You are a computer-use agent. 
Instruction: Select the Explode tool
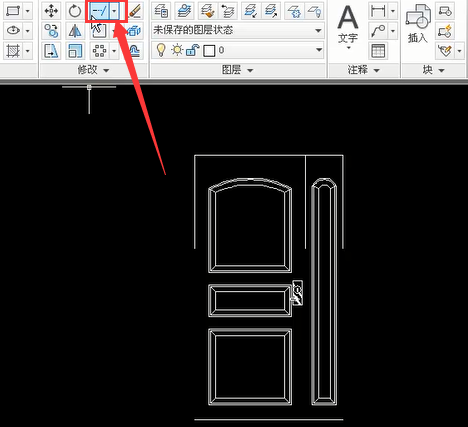(x=135, y=31)
